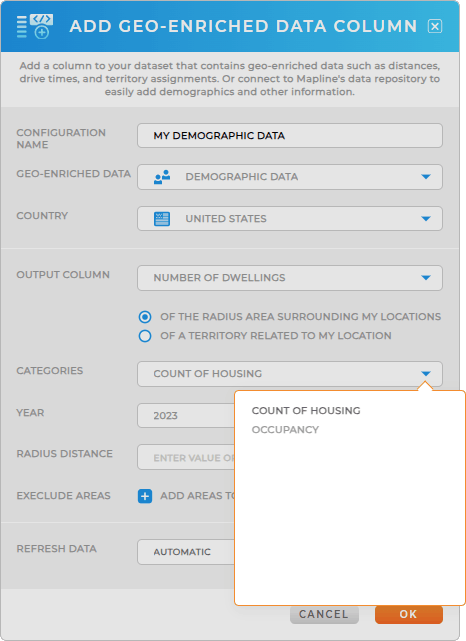
Task: Open the Year 2023 dropdown
Action: point(186,416)
